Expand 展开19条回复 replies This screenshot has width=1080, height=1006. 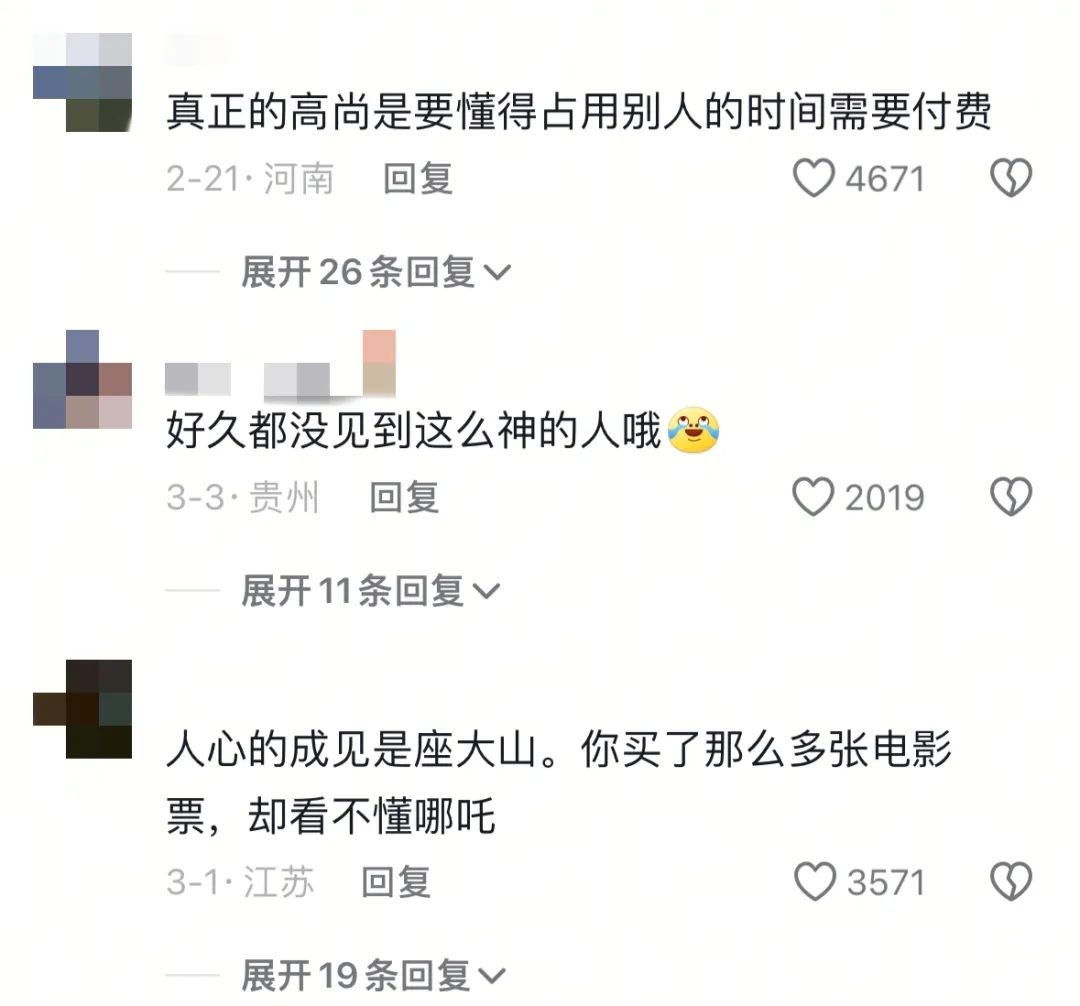pyautogui.click(x=373, y=975)
